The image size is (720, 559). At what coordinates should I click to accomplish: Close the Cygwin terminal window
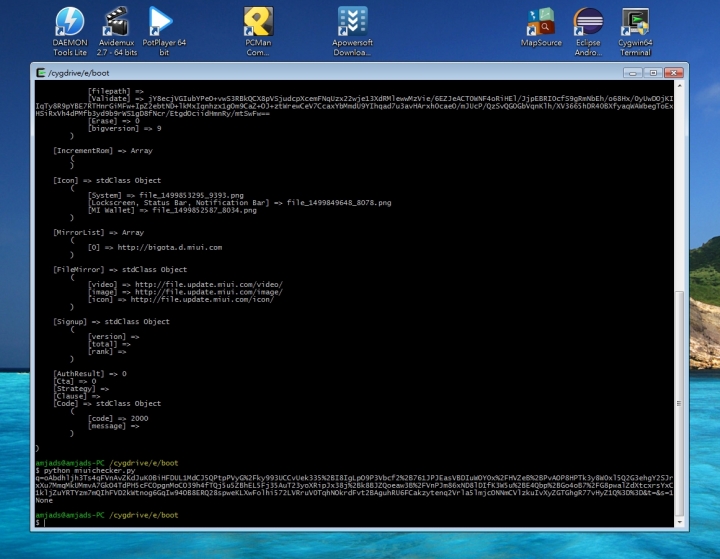[673, 72]
